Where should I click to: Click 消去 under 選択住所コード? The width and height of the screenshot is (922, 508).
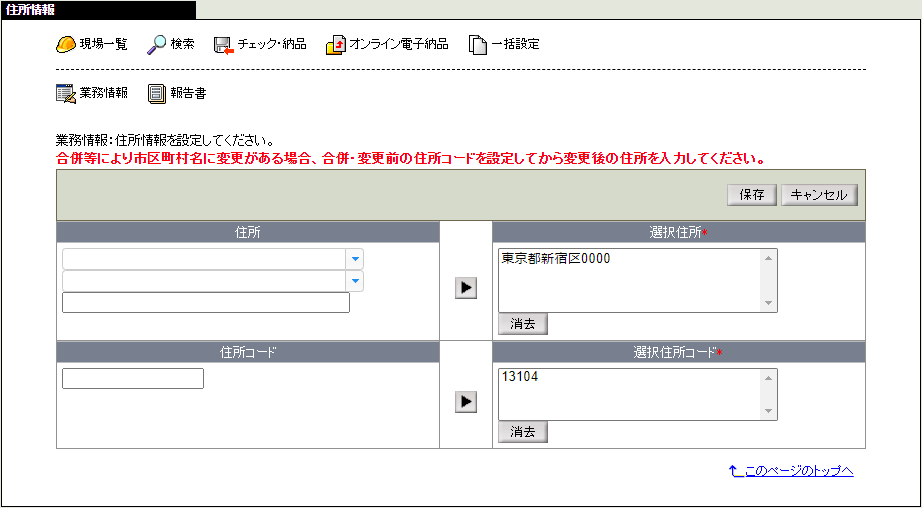523,432
